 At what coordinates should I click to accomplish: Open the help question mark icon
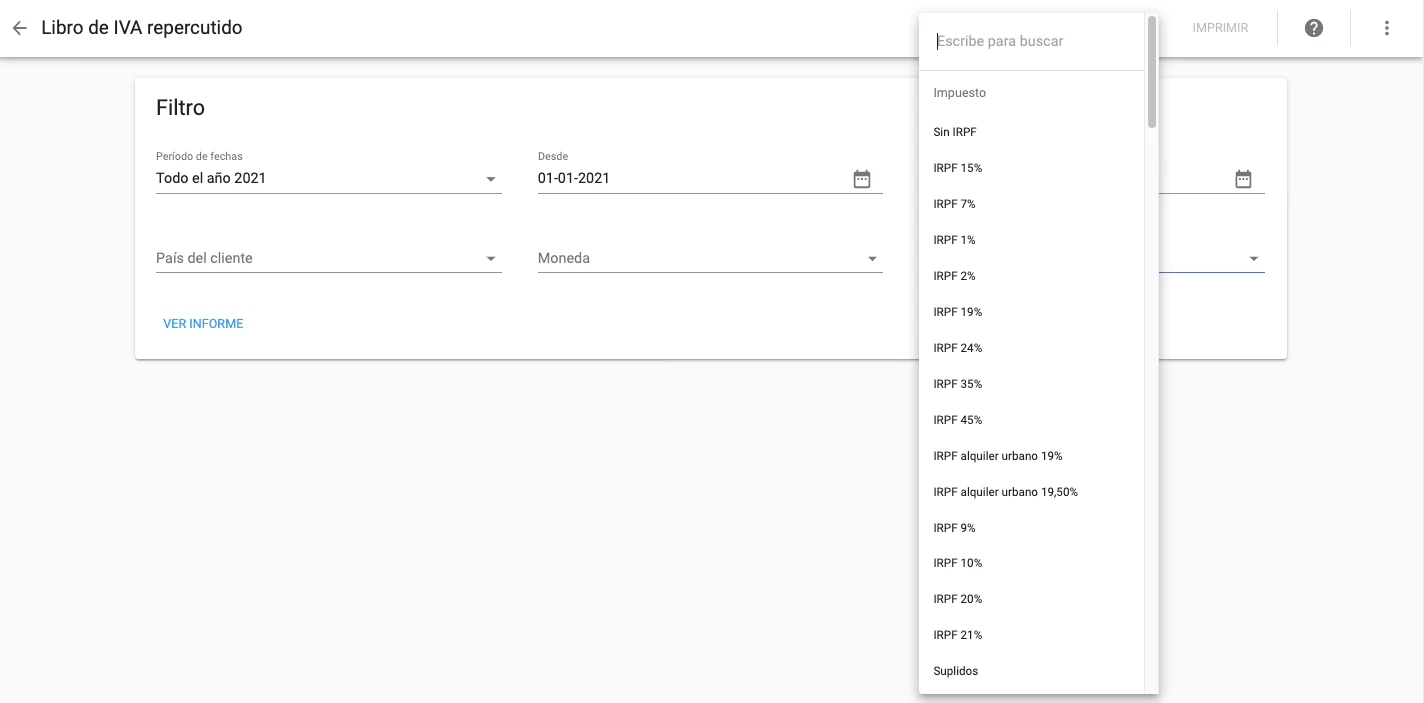pos(1314,28)
